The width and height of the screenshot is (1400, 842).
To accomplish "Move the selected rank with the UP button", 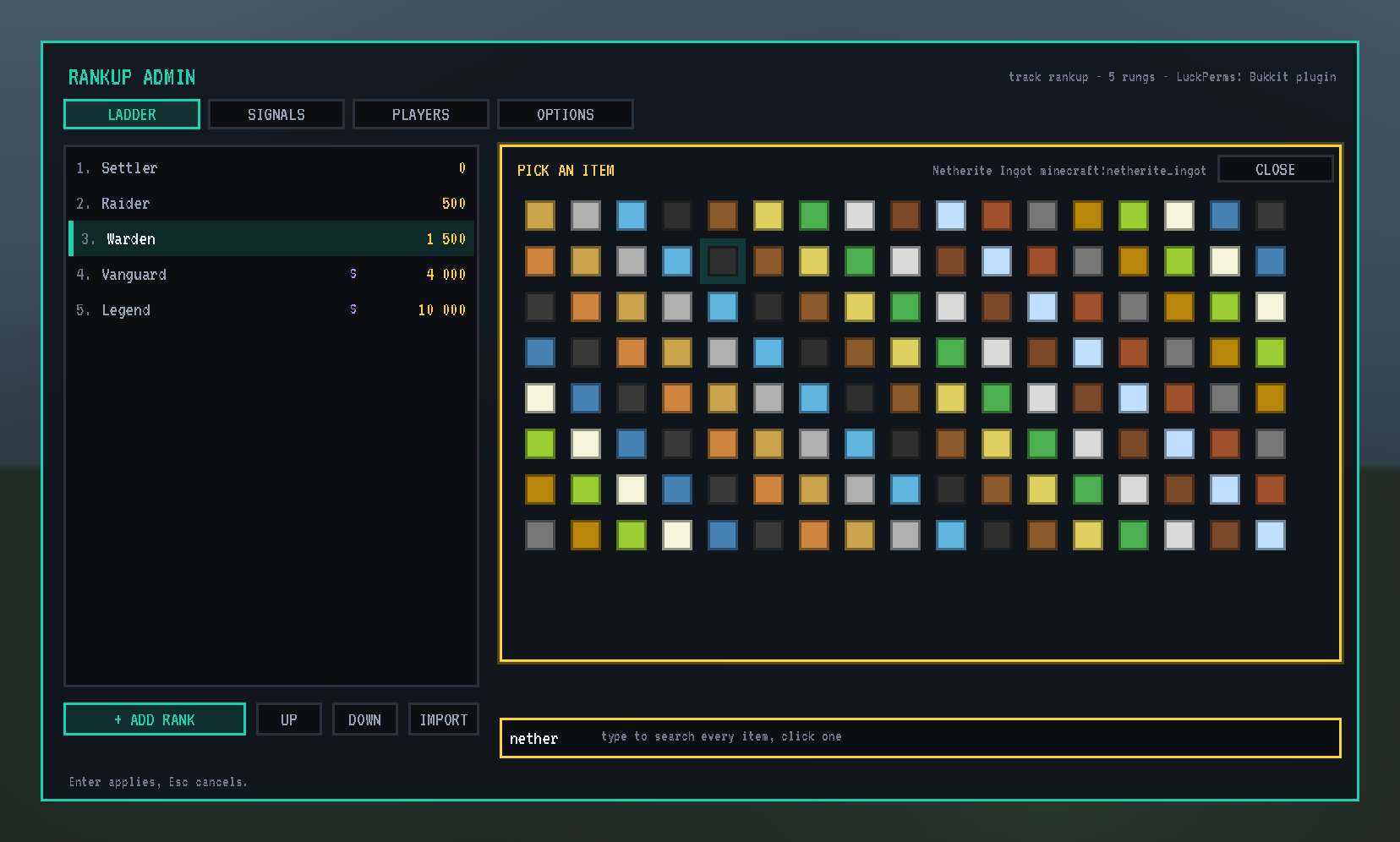I will pos(289,719).
